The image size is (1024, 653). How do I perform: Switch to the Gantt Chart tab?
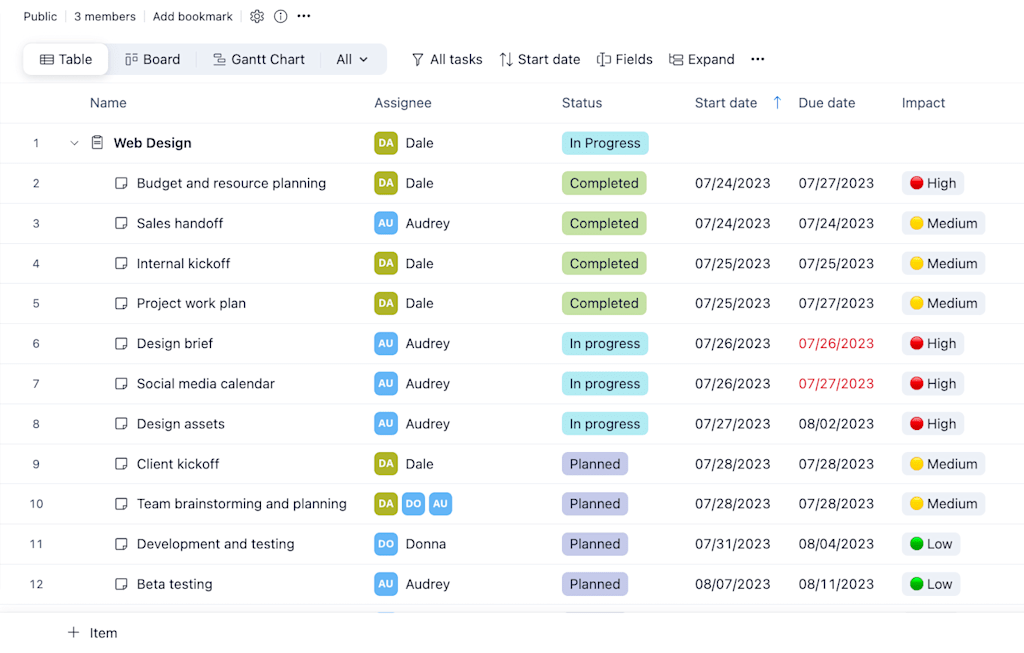click(x=259, y=59)
